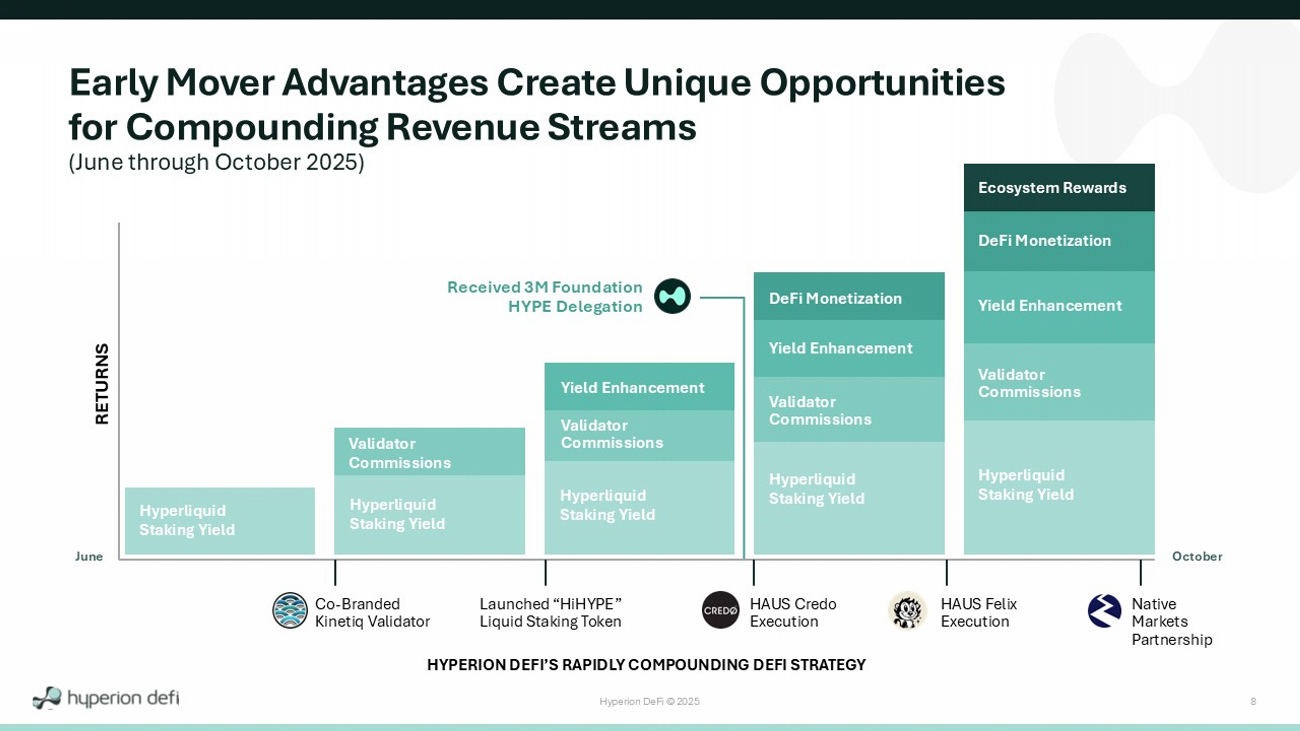Select the Native Markets Partnership label
The image size is (1300, 731).
1171,622
